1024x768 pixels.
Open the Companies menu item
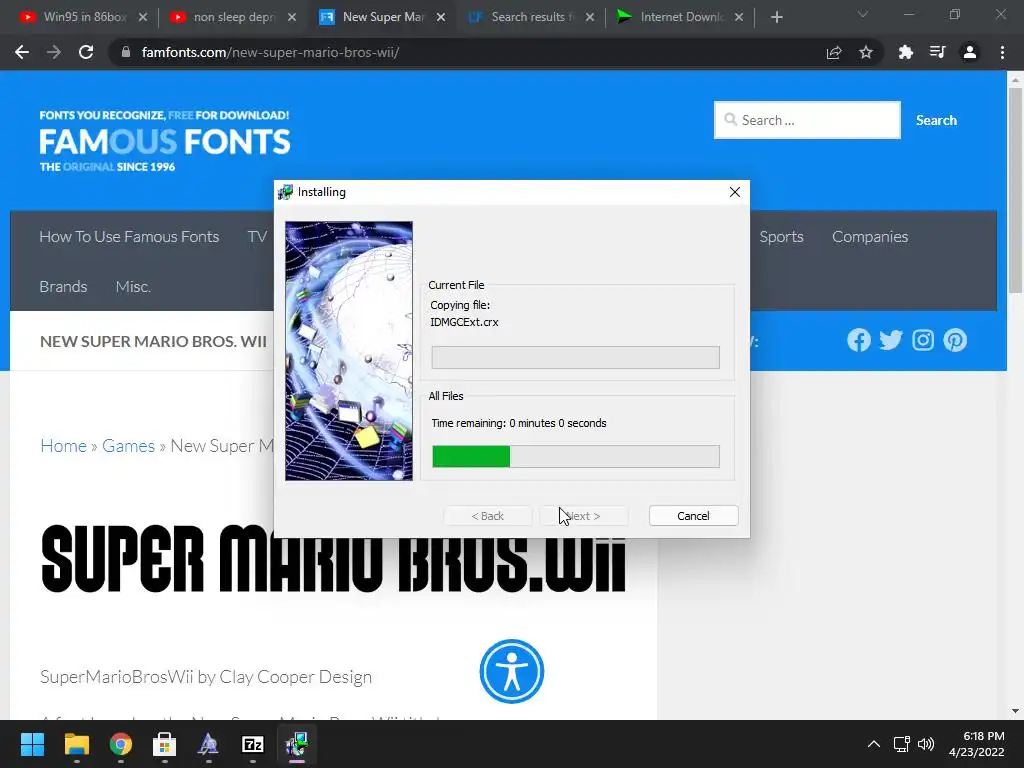point(870,236)
